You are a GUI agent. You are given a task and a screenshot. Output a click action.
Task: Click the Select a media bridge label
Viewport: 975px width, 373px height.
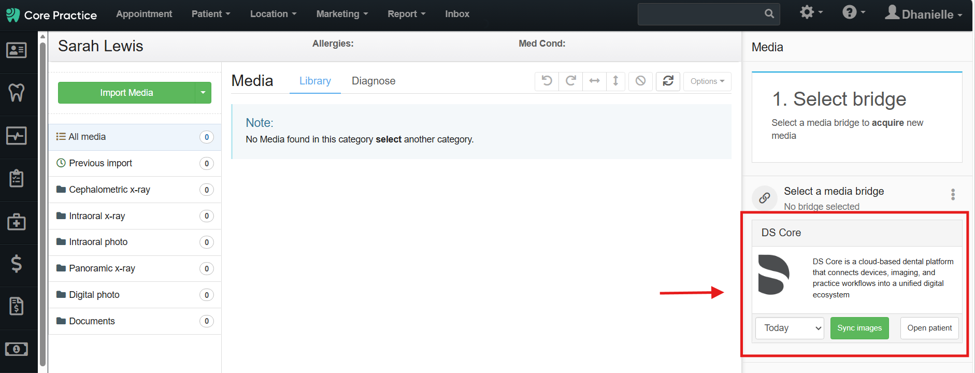tap(834, 191)
